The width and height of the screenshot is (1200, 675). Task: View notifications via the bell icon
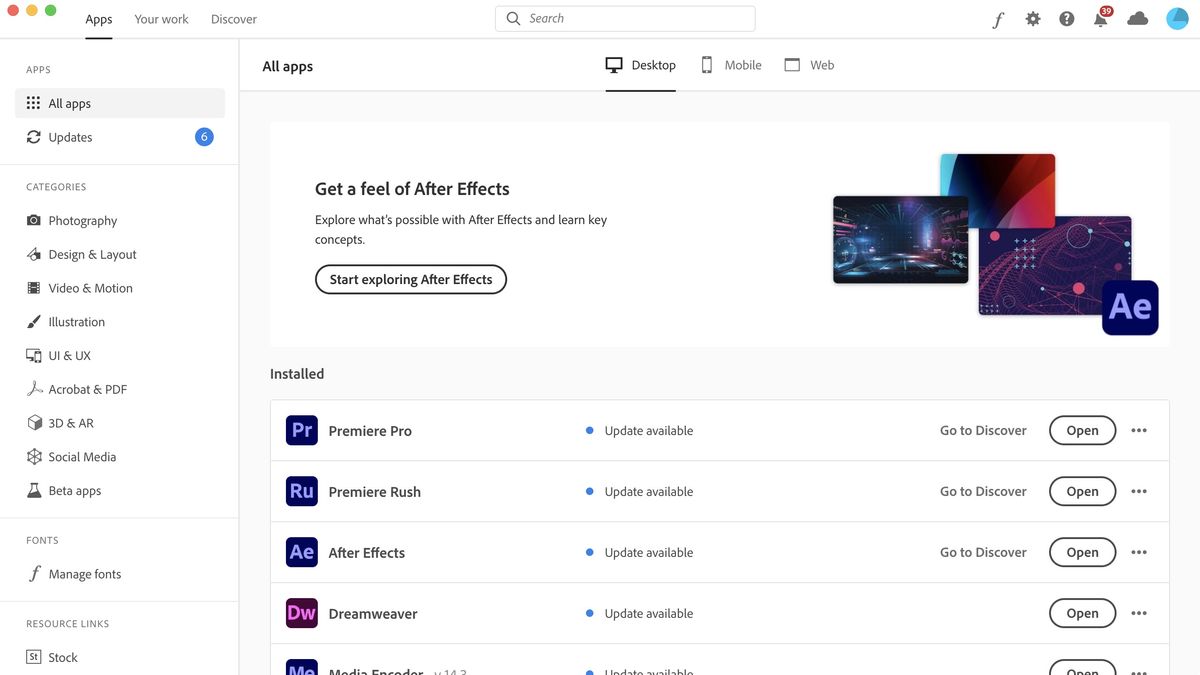click(1100, 18)
